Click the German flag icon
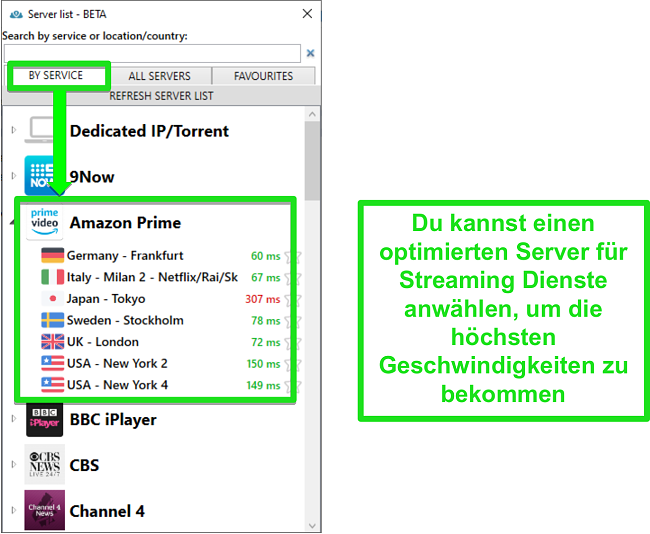This screenshot has width=650, height=534. (x=53, y=255)
